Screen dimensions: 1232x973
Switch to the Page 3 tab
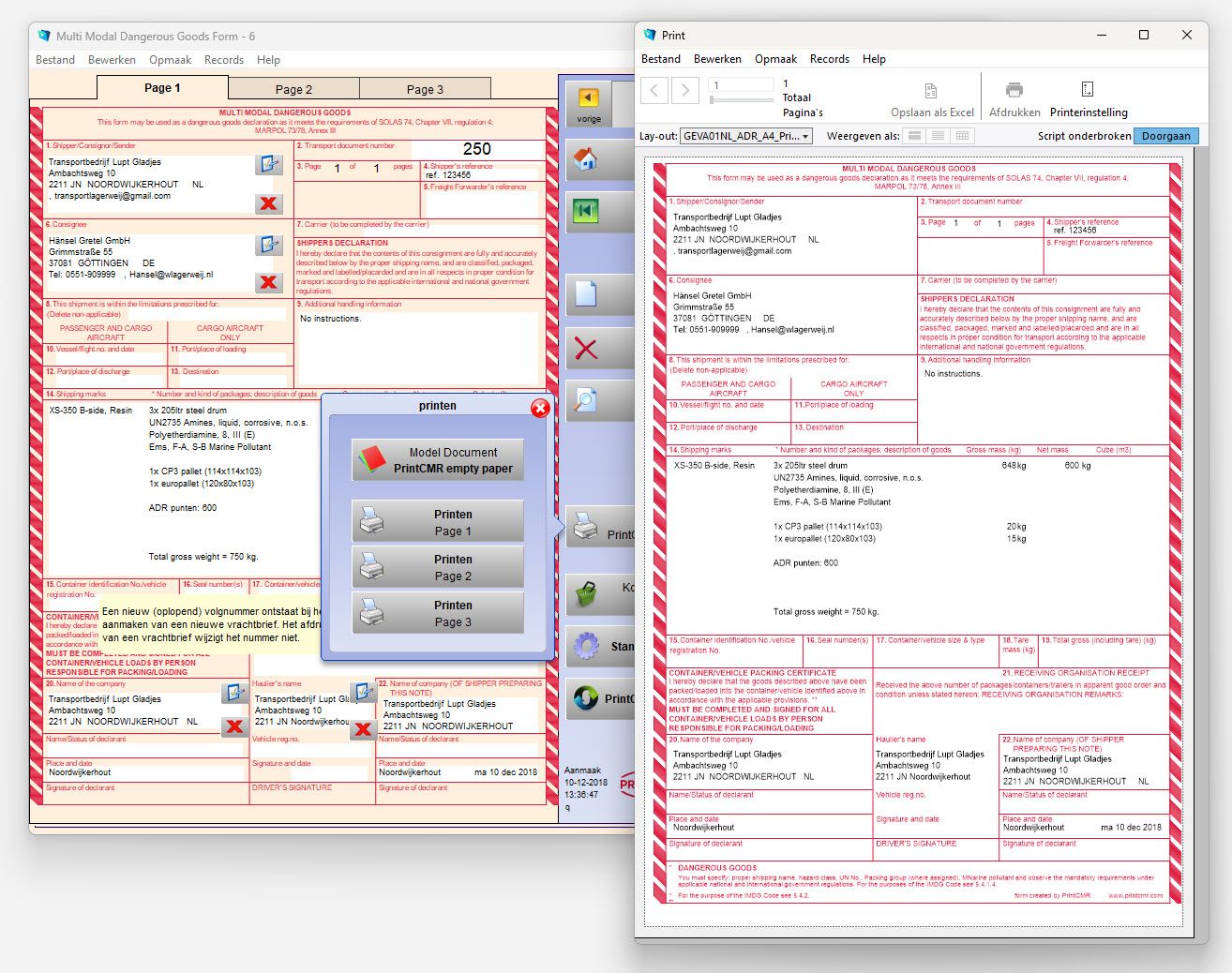pyautogui.click(x=425, y=89)
